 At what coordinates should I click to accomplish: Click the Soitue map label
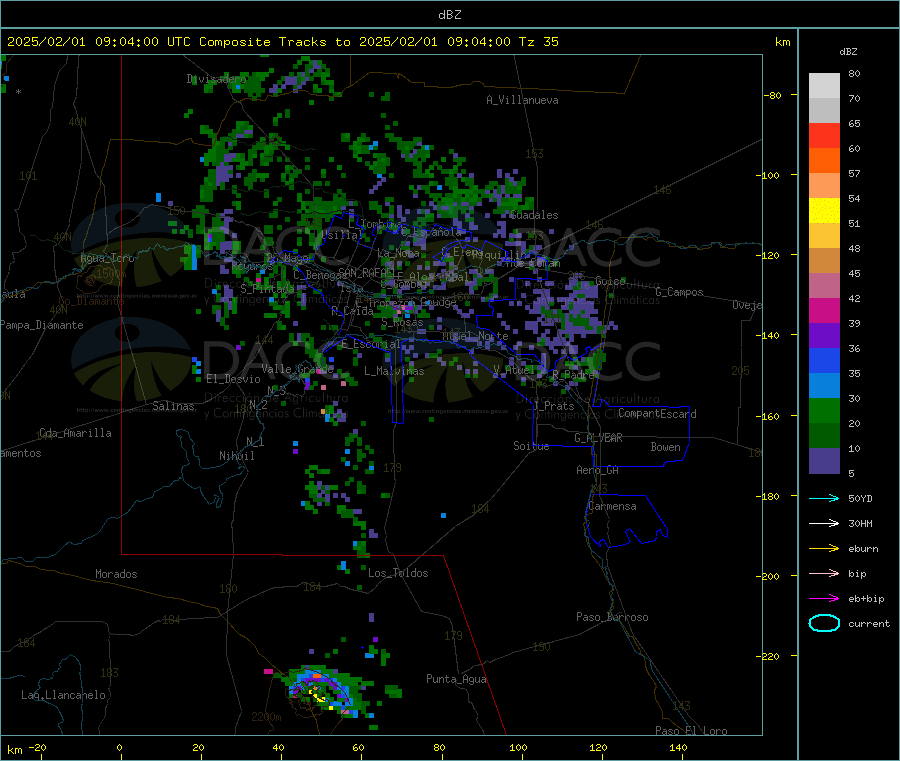pyautogui.click(x=531, y=446)
